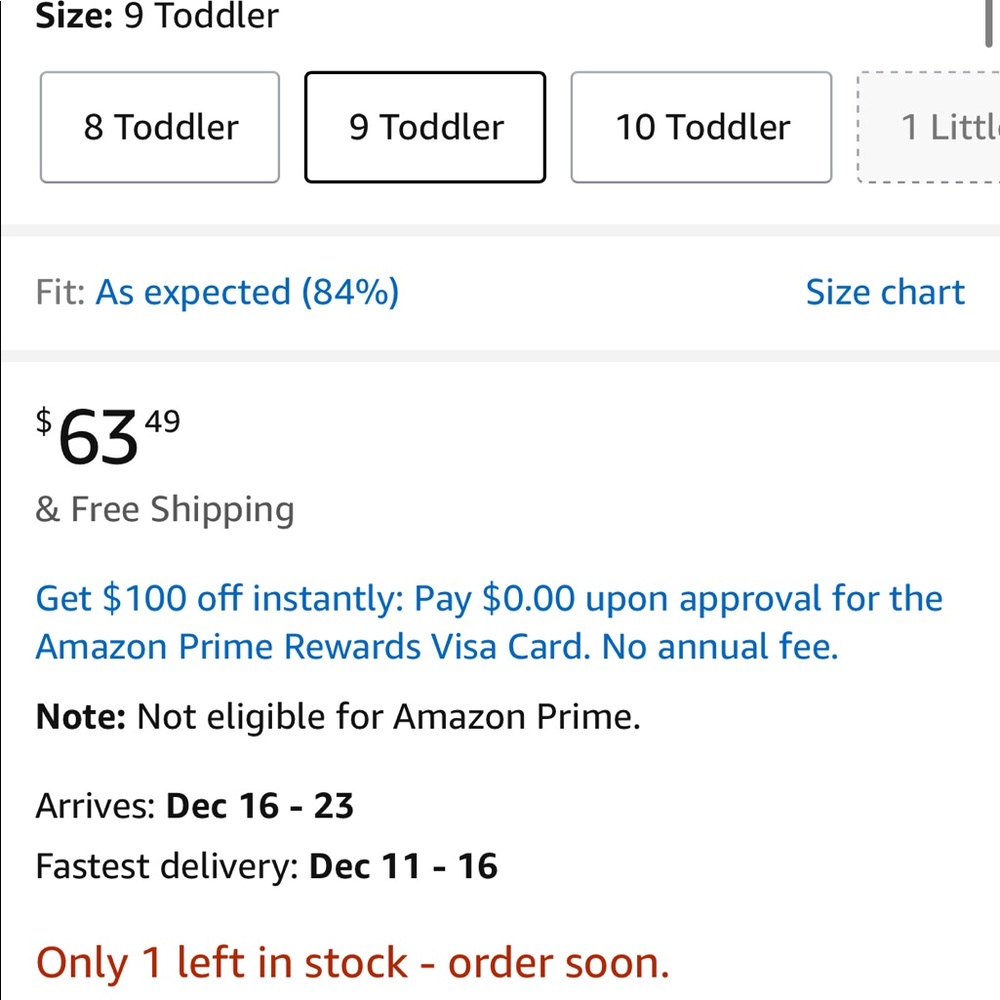This screenshot has width=1000, height=1000.
Task: Click the "No annual fee" portion of the offer
Action: pos(720,646)
